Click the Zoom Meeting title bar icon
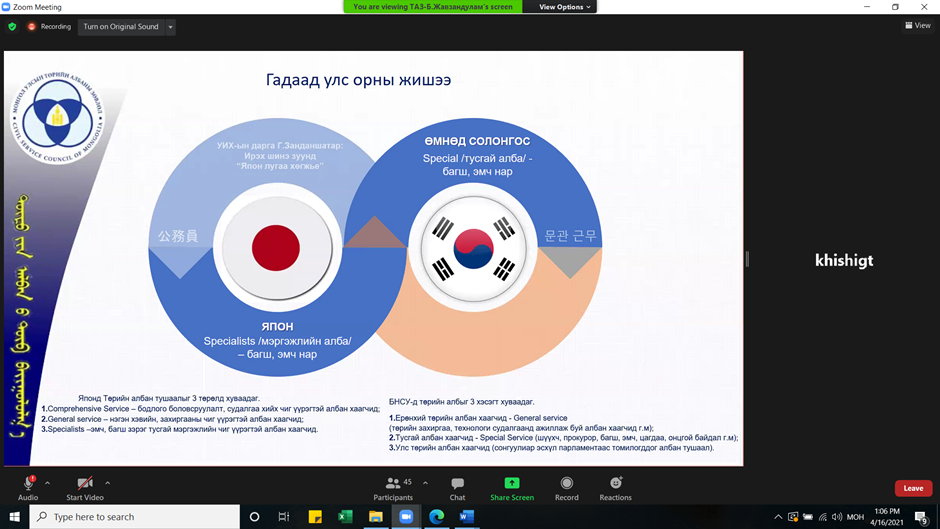The image size is (940, 529). (x=6, y=7)
